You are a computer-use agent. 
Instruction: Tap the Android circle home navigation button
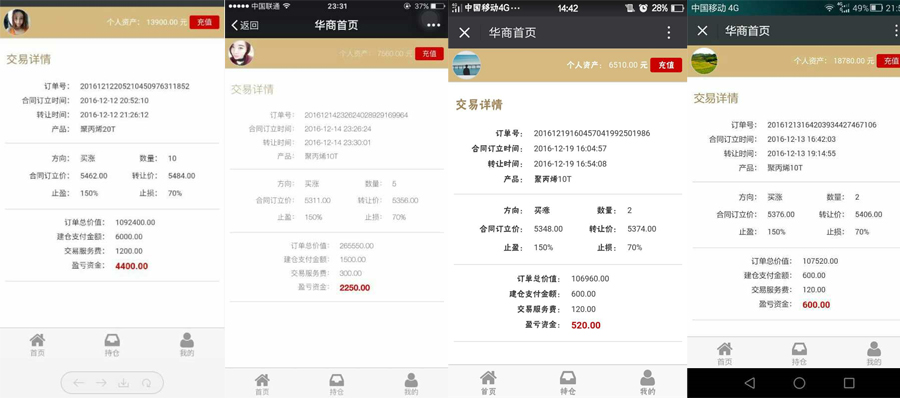799,383
